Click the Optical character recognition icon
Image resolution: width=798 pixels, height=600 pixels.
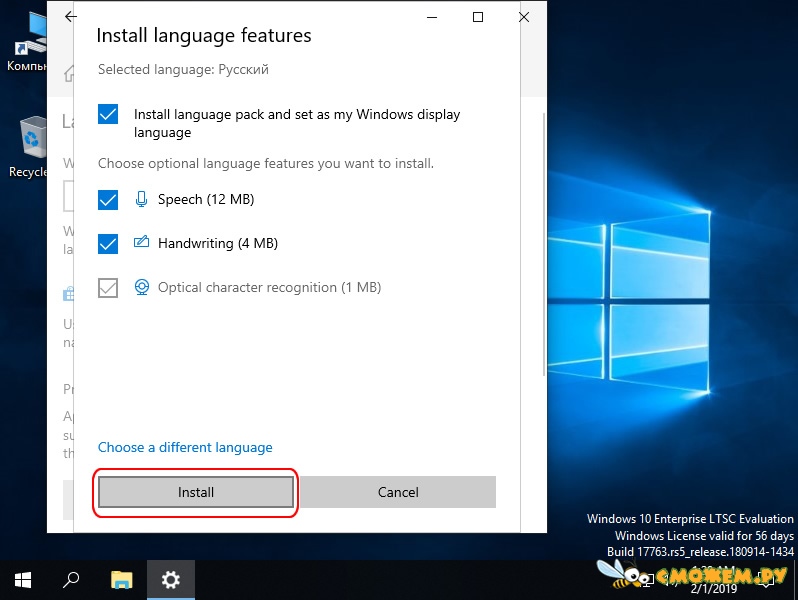(141, 287)
